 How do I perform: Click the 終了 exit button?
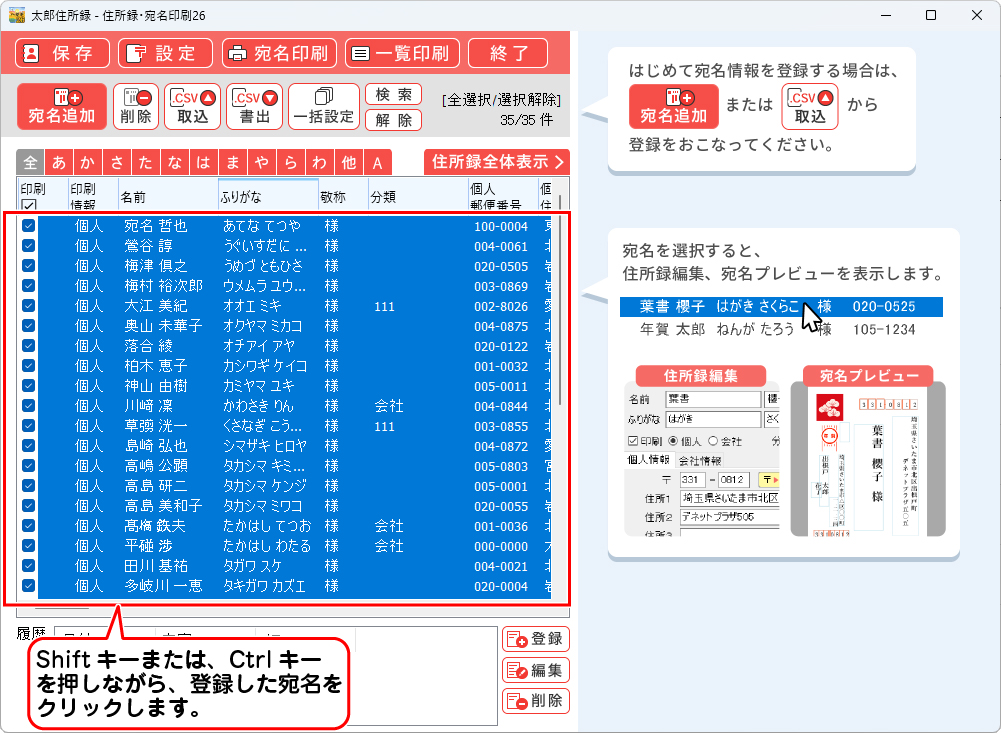click(507, 53)
